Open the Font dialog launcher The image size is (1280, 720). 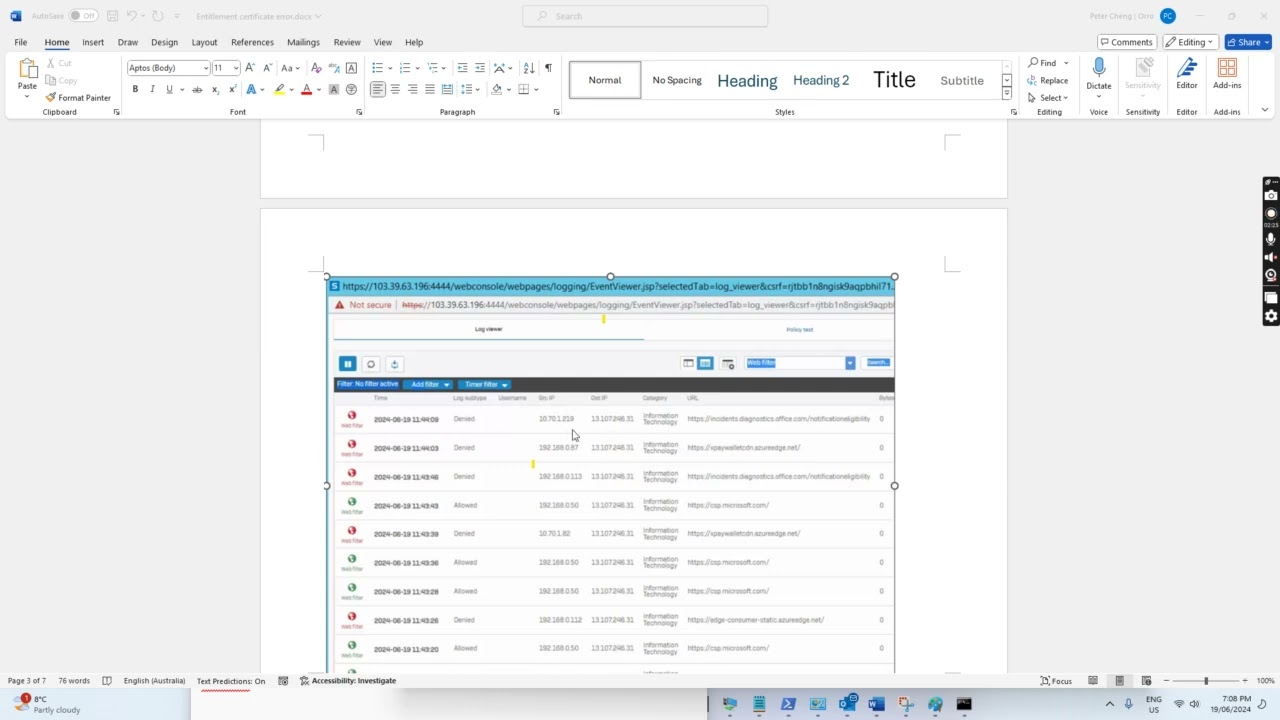point(359,112)
